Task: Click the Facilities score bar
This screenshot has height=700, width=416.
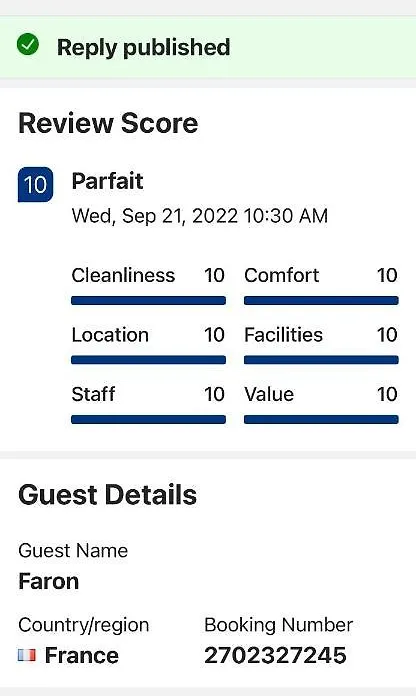Action: point(321,360)
